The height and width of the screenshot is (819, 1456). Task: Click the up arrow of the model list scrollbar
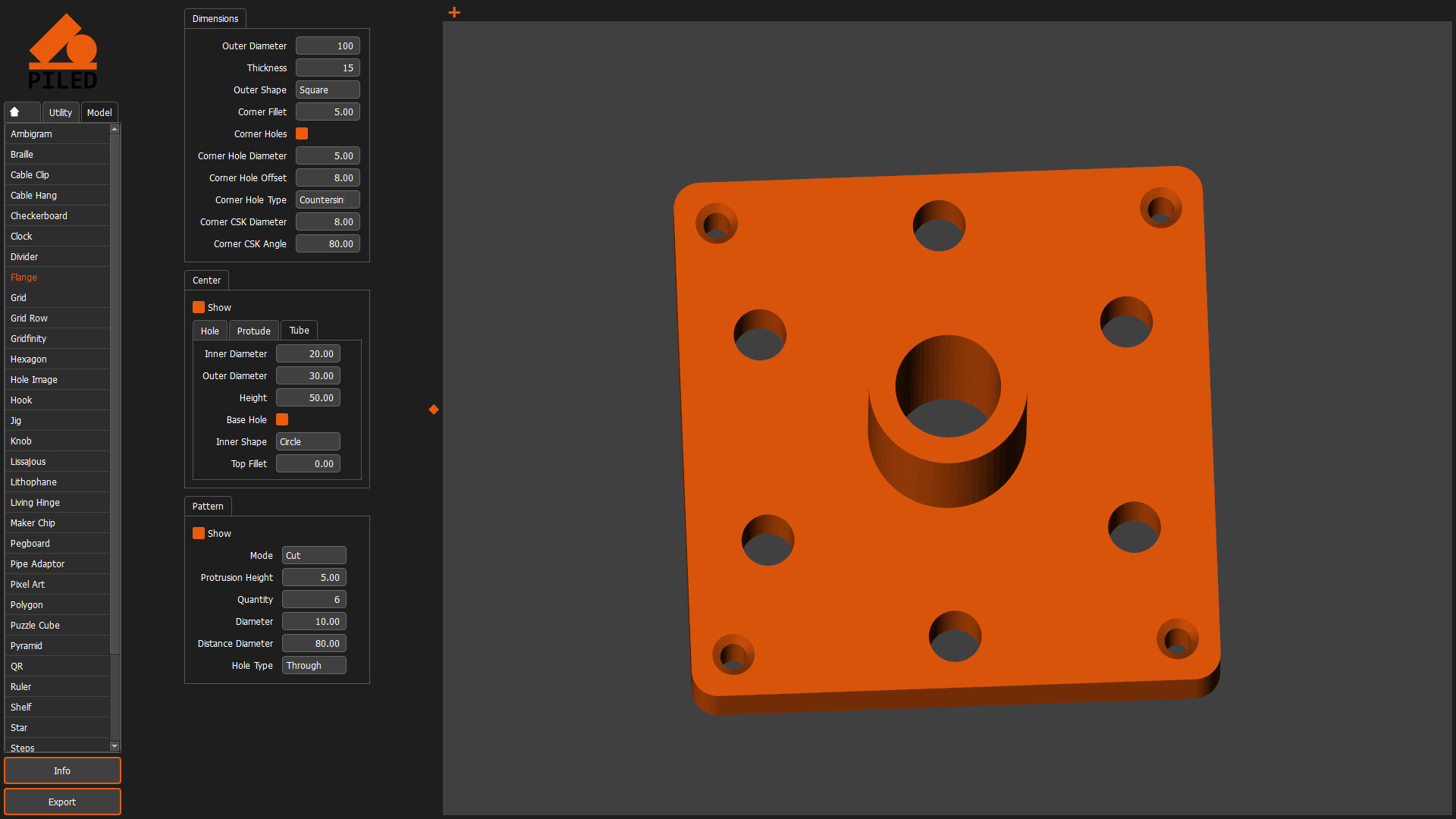coord(115,128)
